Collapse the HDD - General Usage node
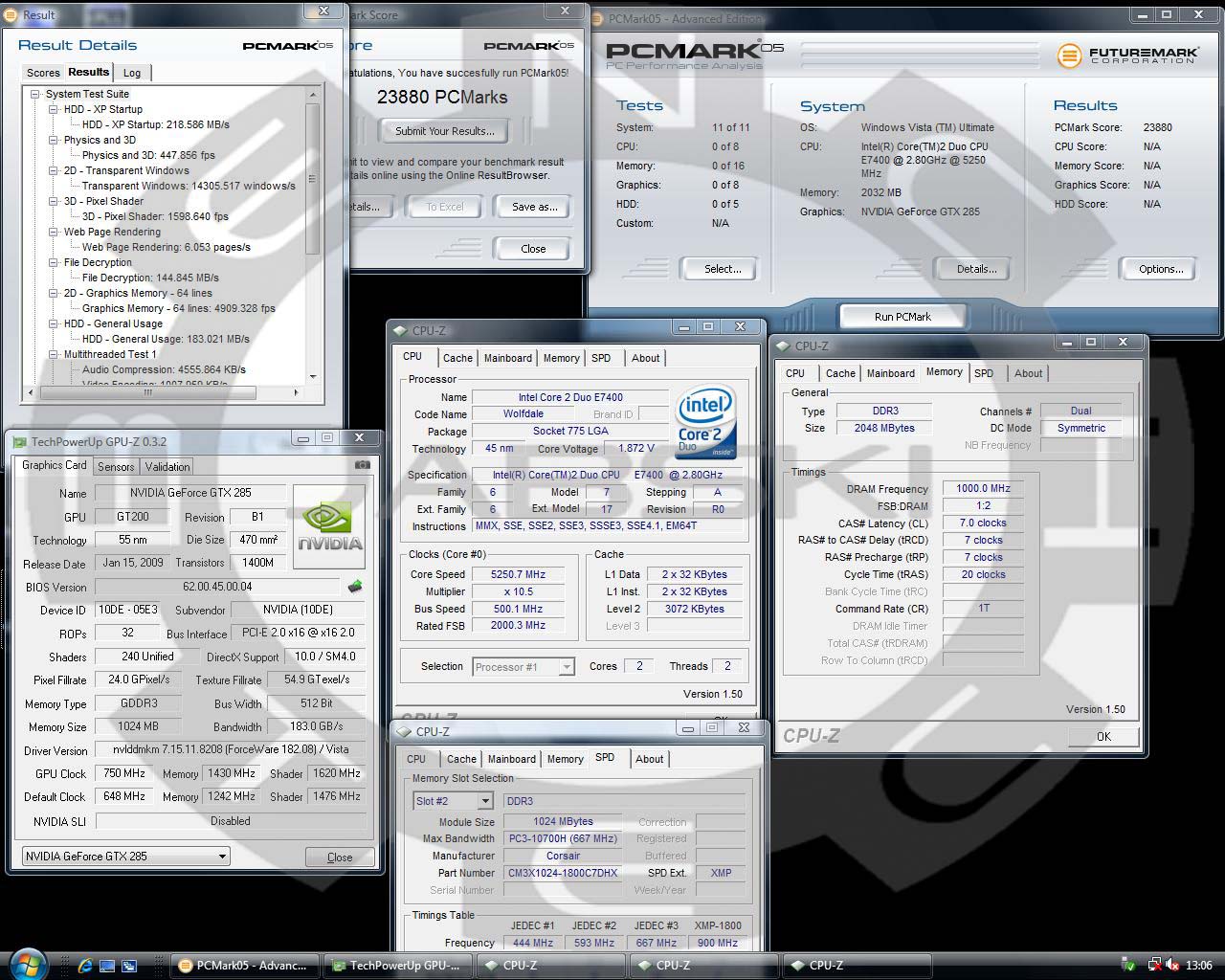 tap(54, 323)
